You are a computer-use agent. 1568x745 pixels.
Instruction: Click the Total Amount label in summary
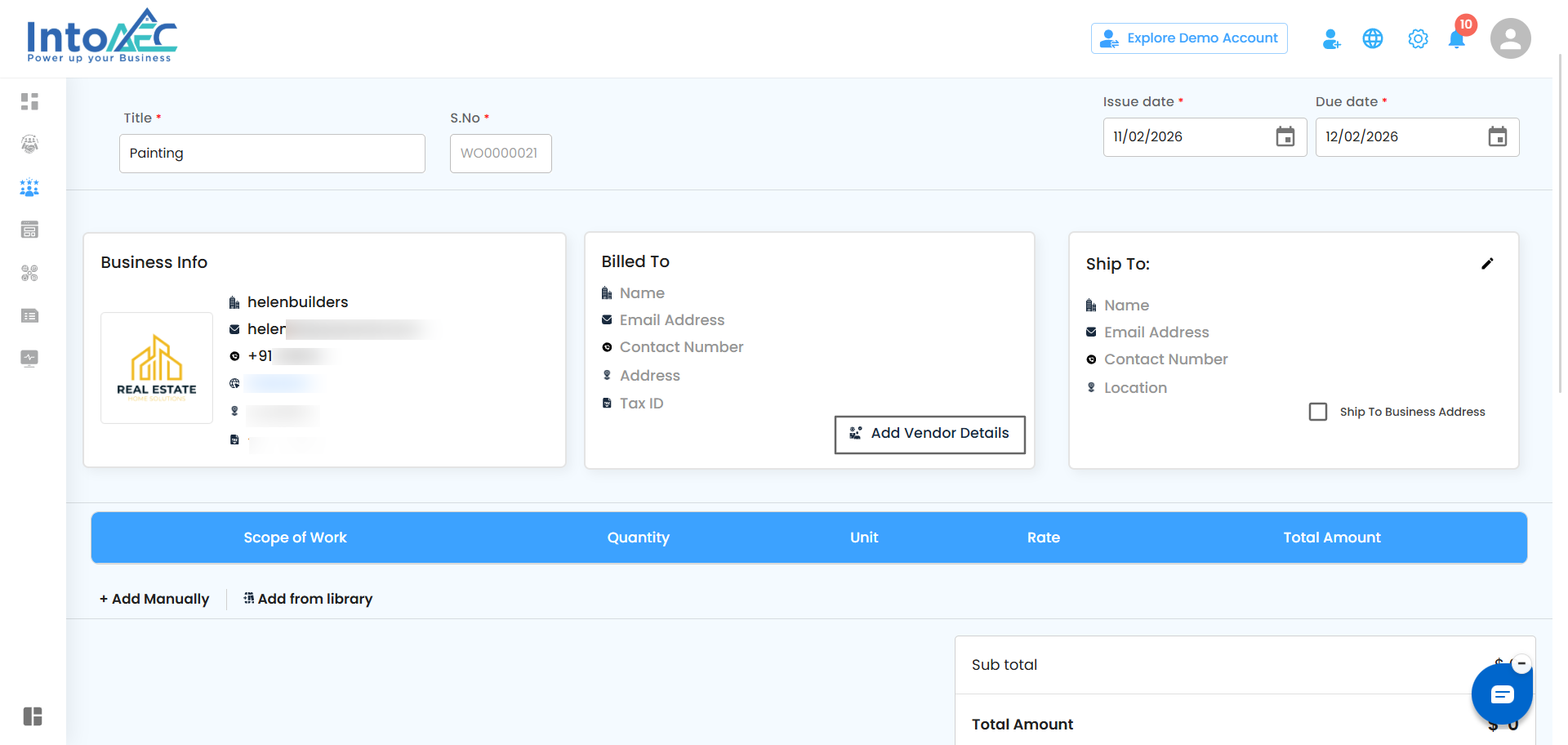[1022, 725]
